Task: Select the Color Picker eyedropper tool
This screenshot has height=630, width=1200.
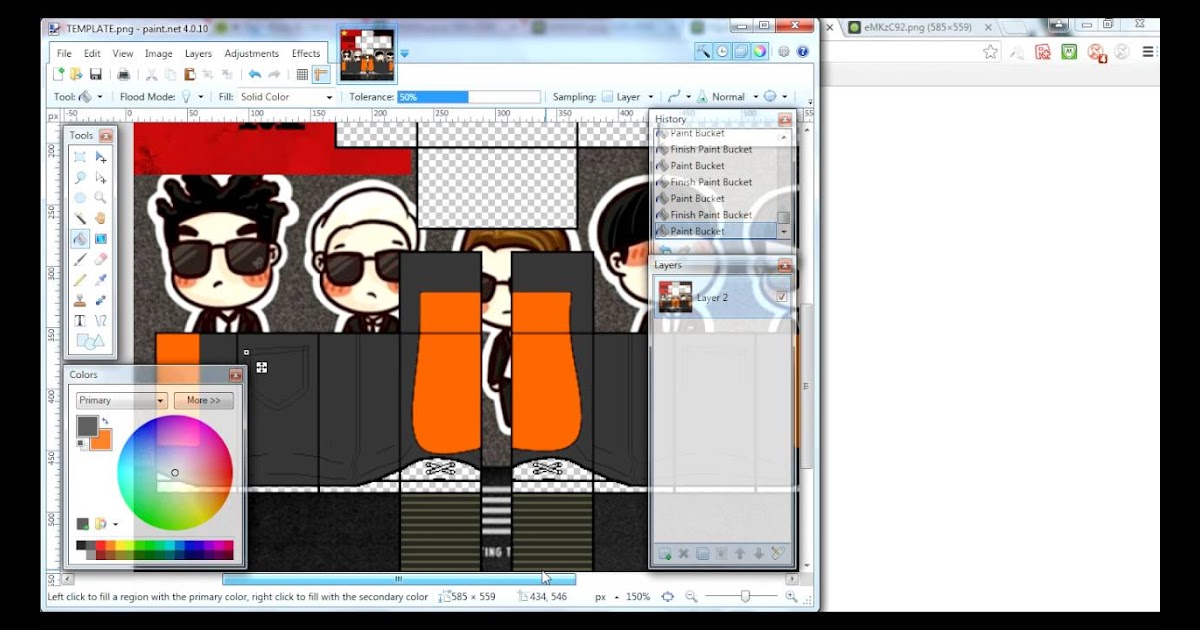Action: [x=100, y=280]
